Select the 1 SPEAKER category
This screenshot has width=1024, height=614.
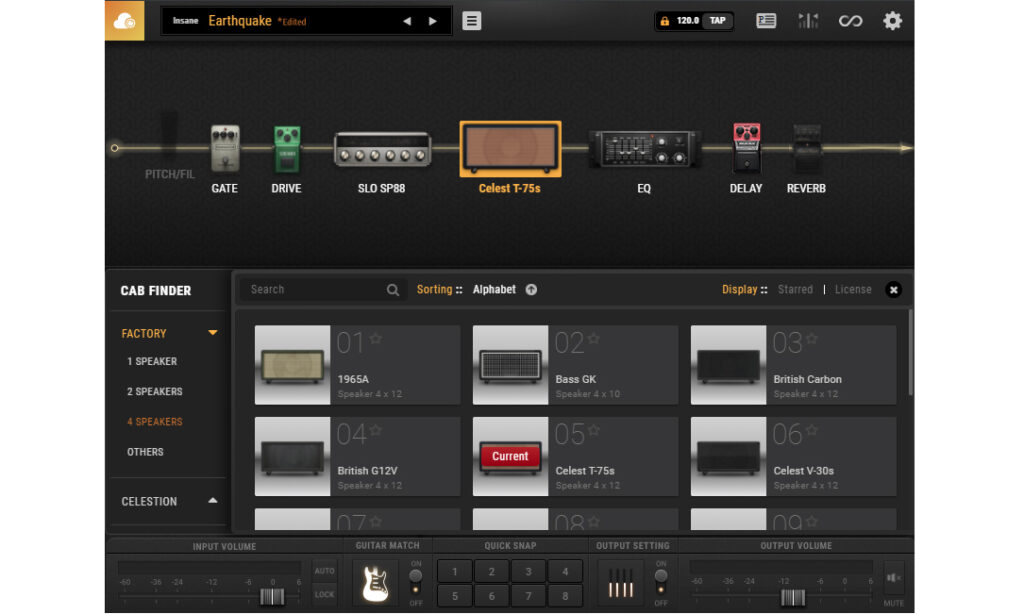152,361
